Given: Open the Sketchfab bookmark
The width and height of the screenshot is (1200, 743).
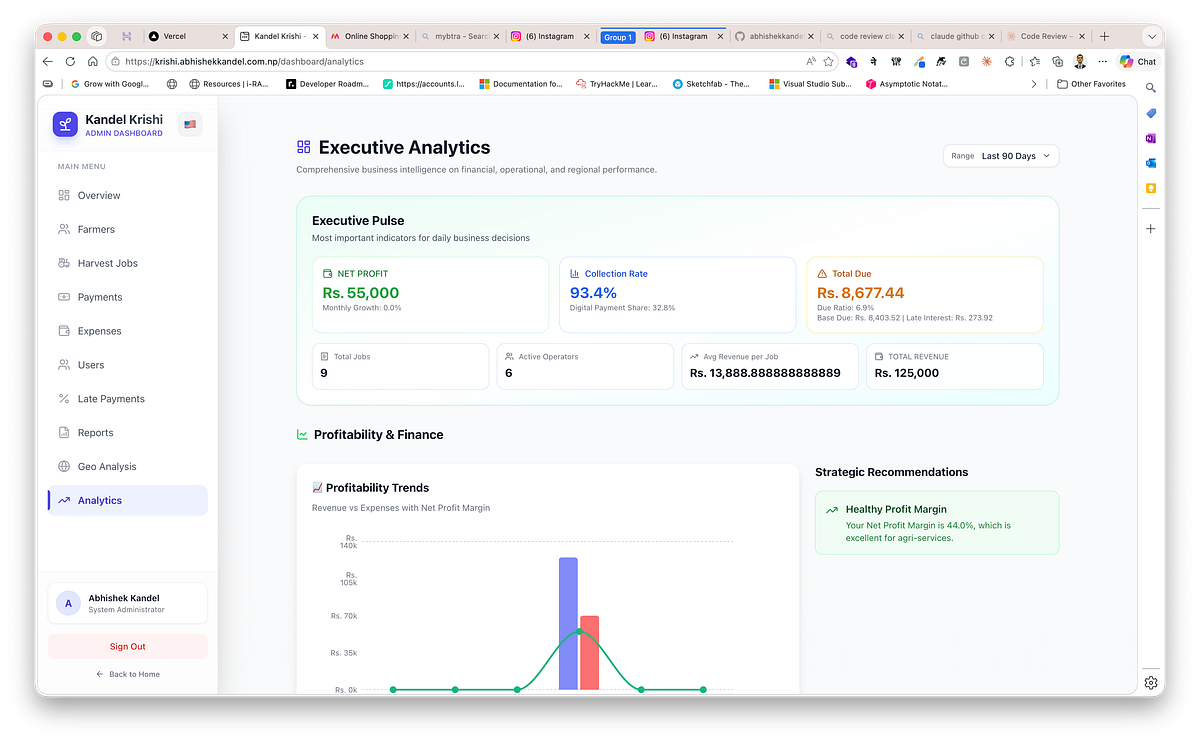Looking at the screenshot, I should (x=711, y=84).
